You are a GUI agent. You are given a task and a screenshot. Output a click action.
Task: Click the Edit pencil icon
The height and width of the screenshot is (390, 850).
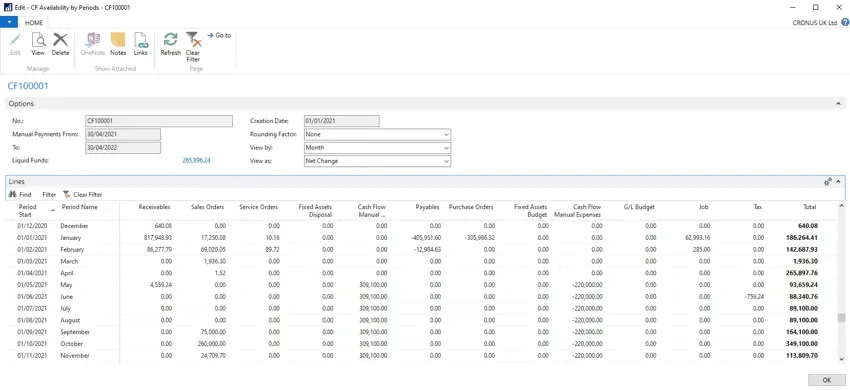pos(15,41)
